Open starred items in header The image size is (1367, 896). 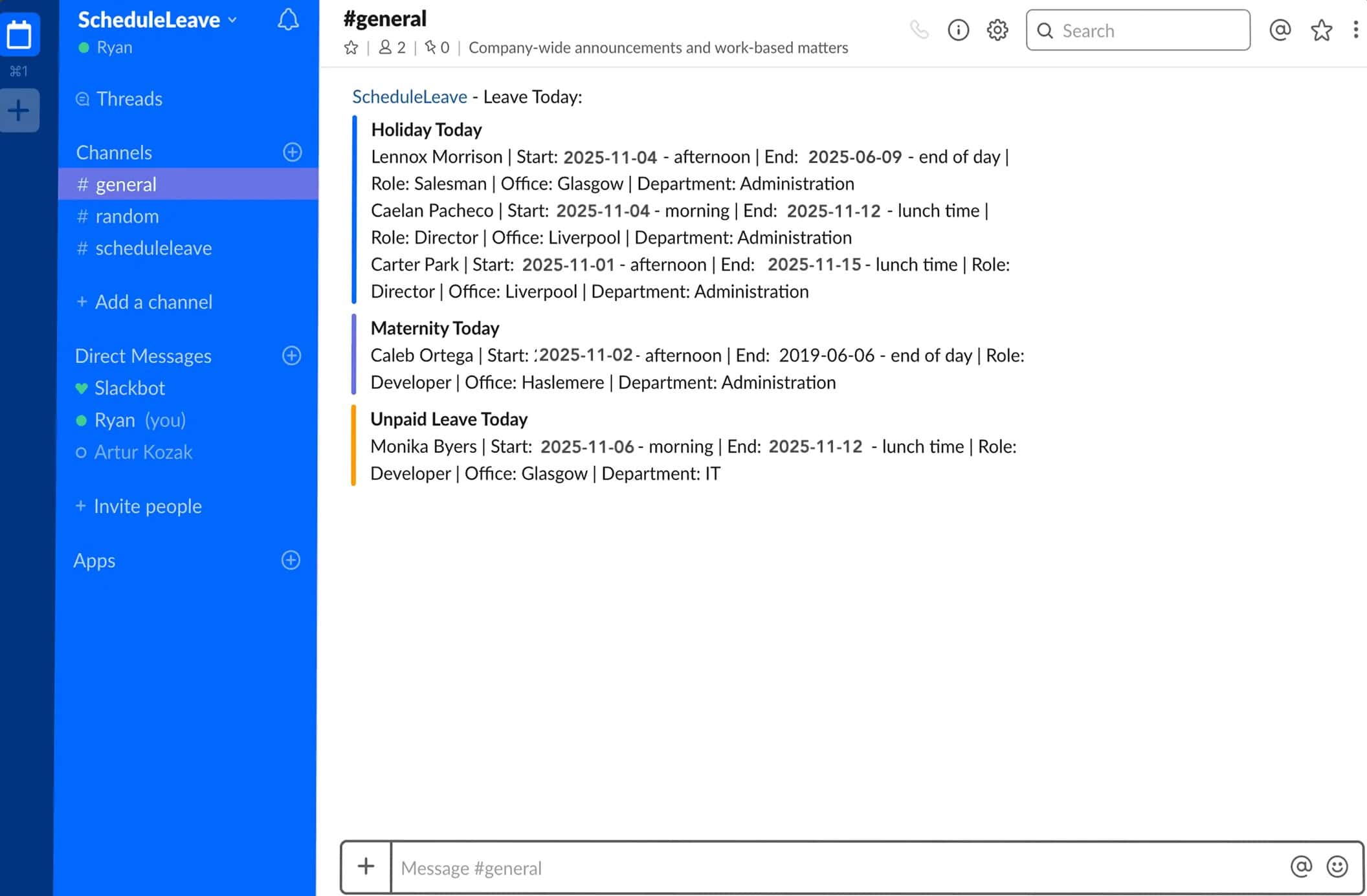[x=1321, y=30]
